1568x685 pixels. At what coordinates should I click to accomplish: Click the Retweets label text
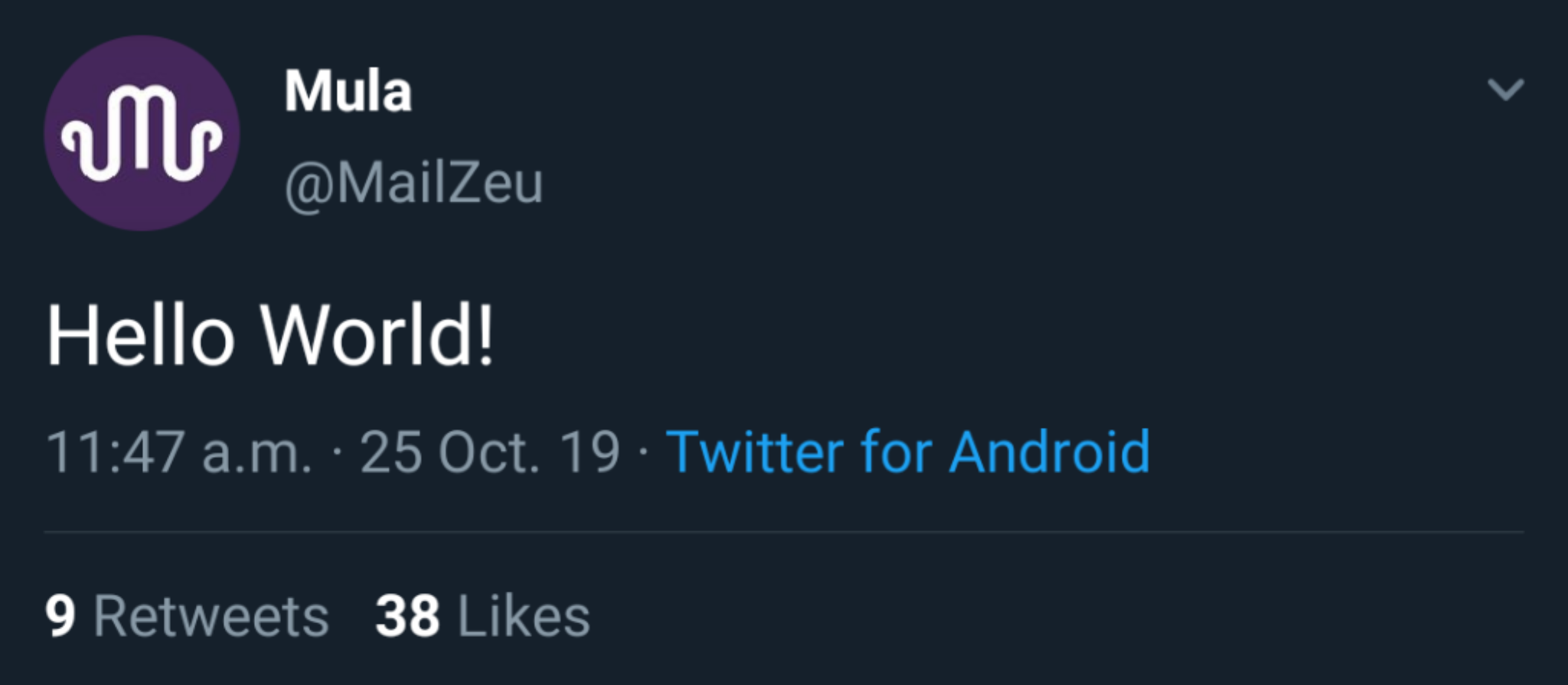tap(211, 616)
